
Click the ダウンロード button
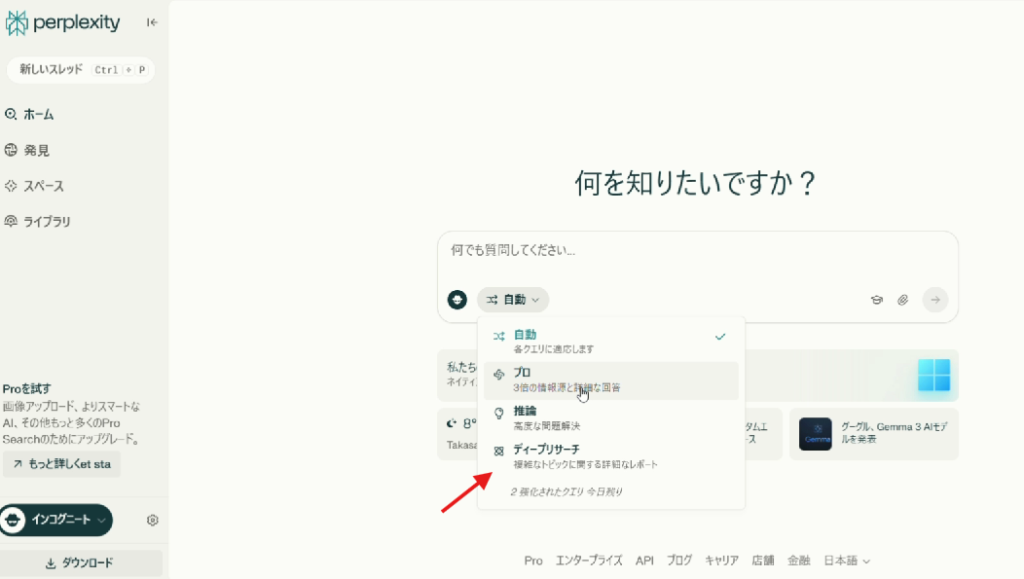(x=81, y=563)
